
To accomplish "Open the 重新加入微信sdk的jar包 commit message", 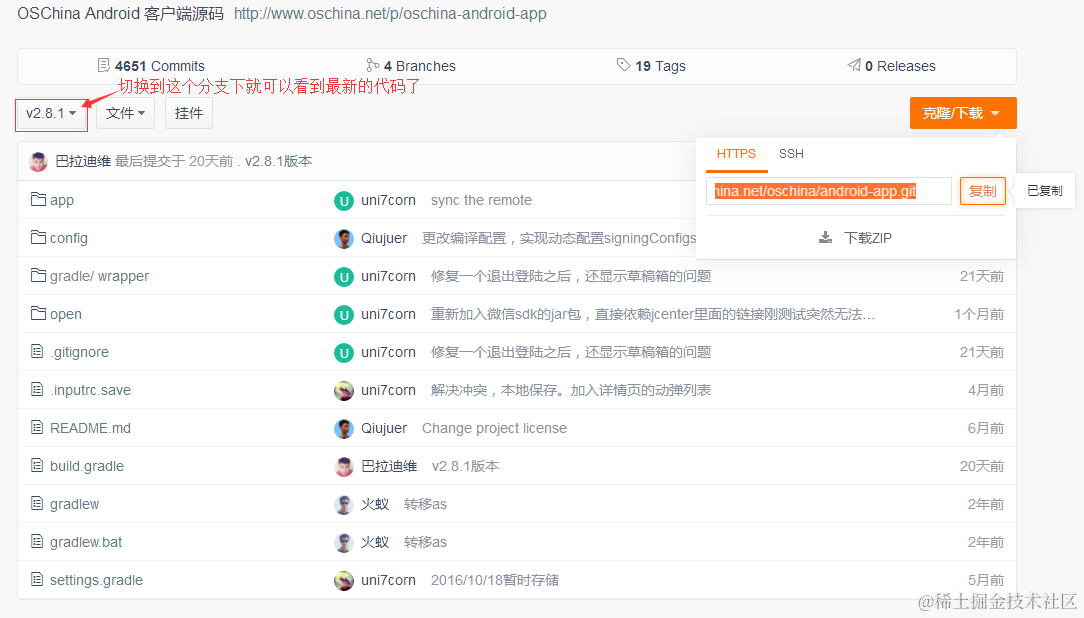I will click(653, 315).
